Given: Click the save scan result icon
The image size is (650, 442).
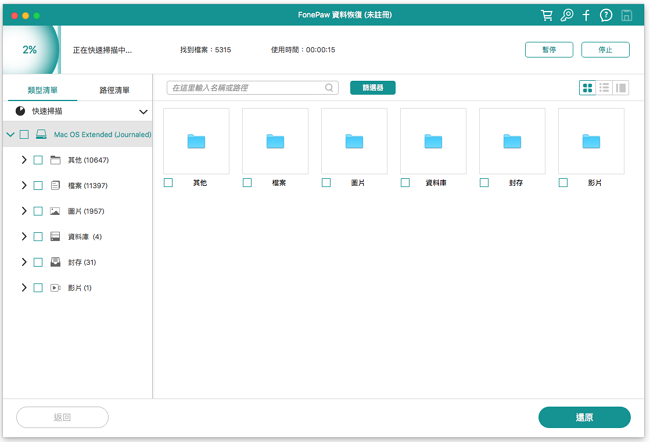Looking at the screenshot, I should tap(626, 15).
